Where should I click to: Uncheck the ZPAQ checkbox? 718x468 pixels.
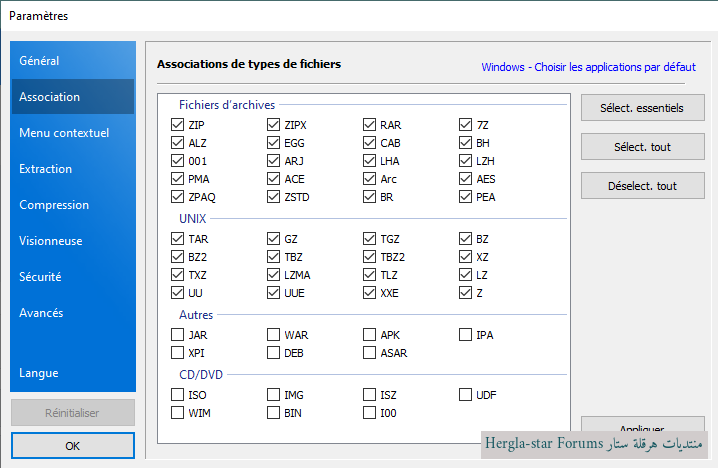click(177, 196)
